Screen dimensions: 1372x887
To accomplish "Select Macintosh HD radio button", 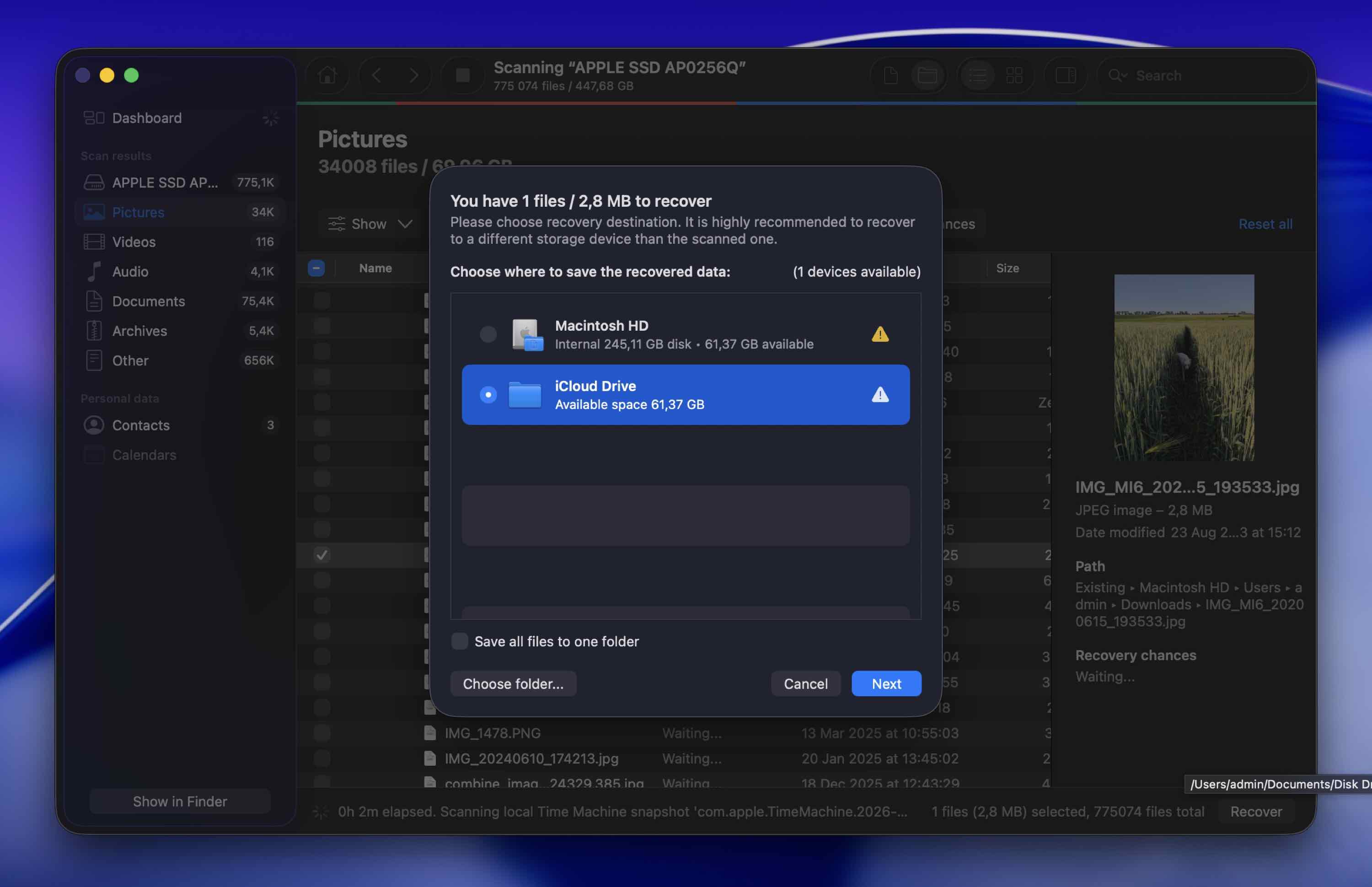I will tap(488, 334).
